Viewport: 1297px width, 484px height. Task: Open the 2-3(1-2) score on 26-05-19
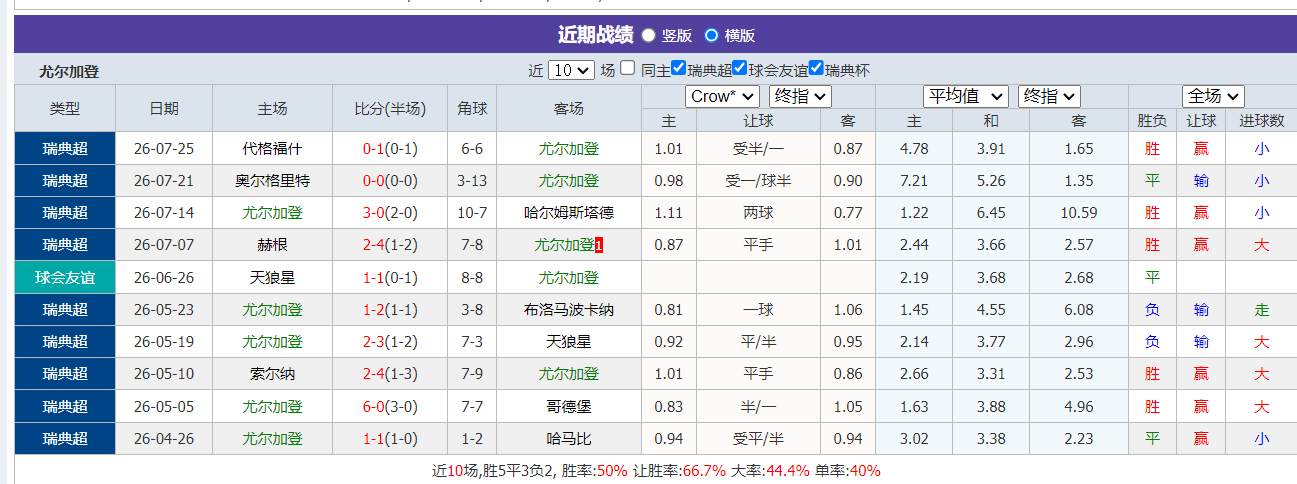point(390,341)
